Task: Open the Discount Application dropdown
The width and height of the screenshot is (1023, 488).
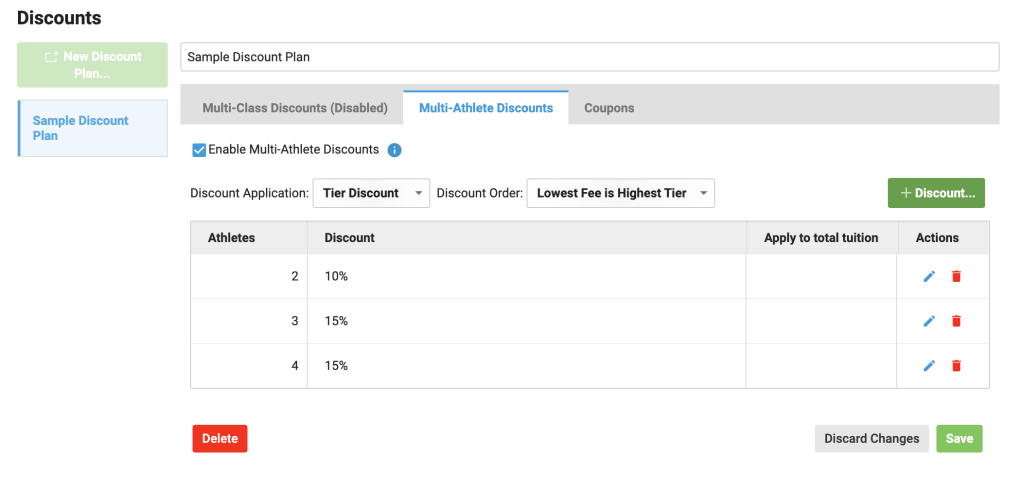Action: [x=371, y=193]
